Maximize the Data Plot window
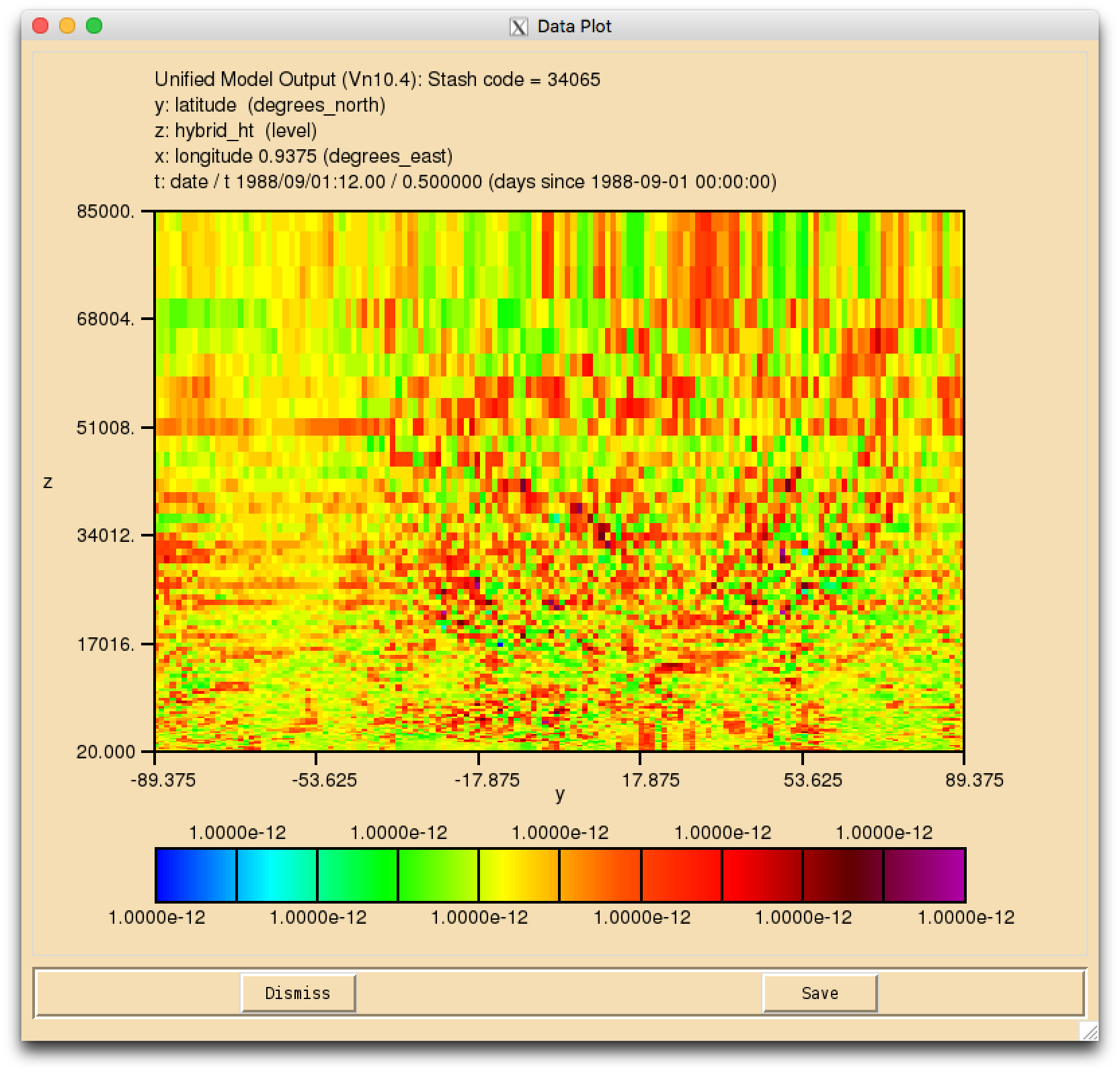 click(94, 26)
